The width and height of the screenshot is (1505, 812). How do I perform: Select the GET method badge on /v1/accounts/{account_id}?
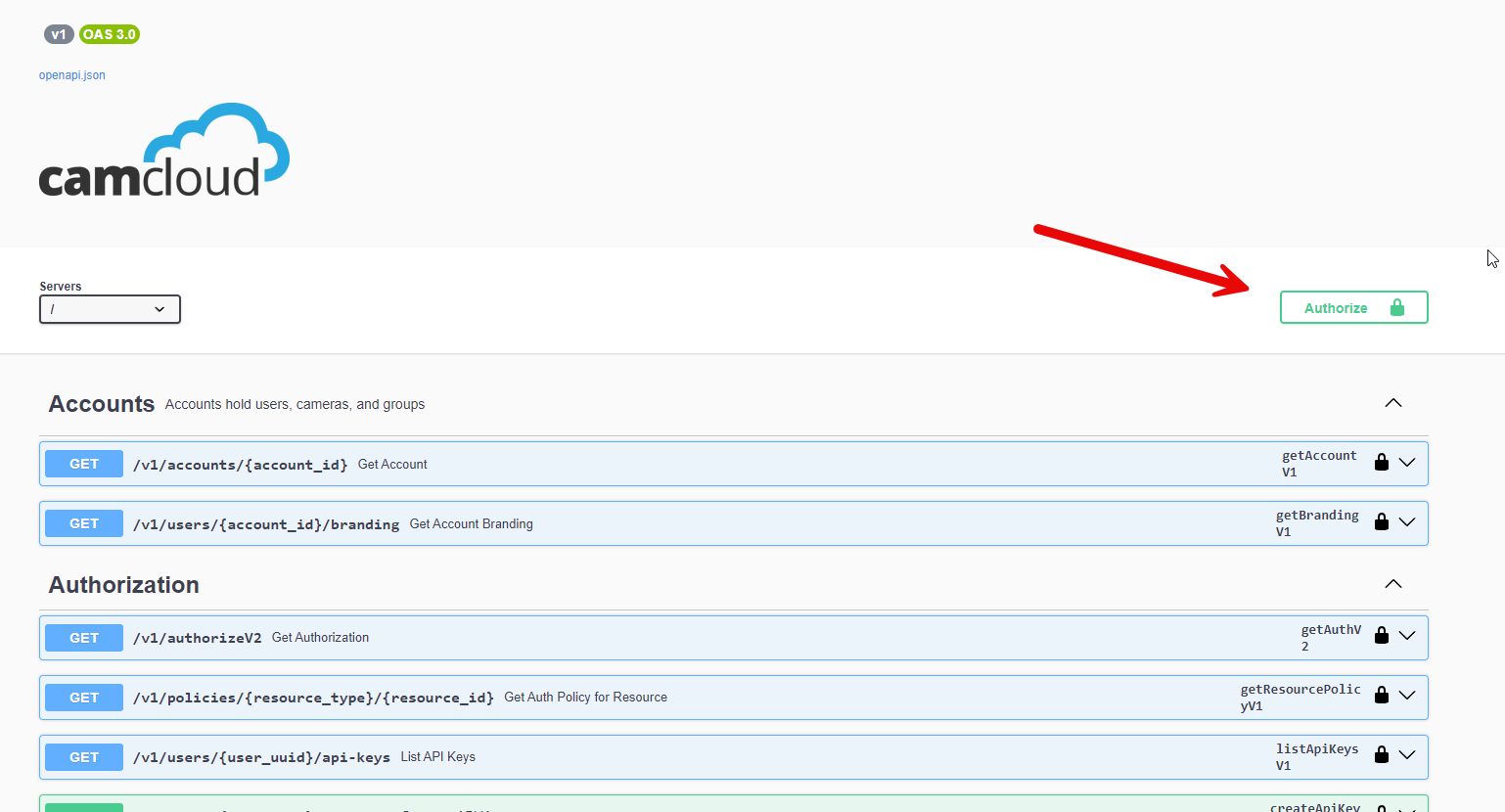[83, 463]
